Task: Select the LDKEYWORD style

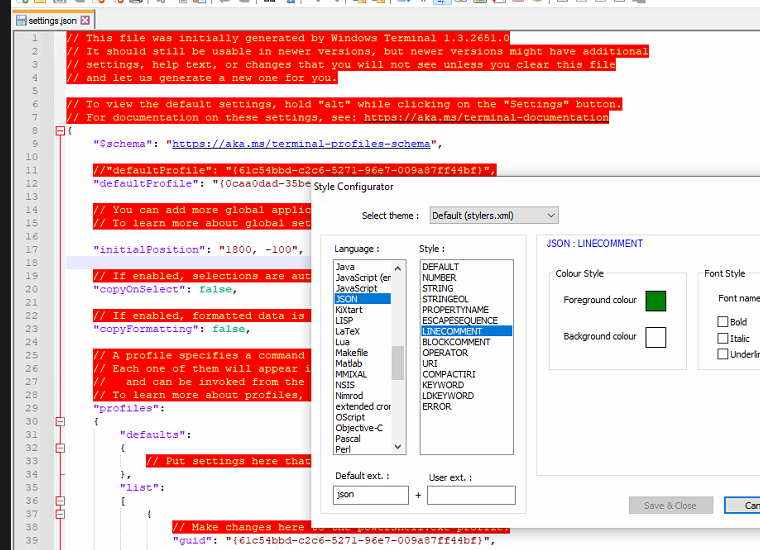Action: (448, 396)
